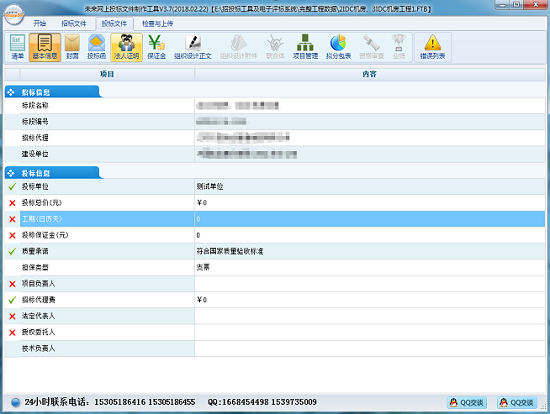The height and width of the screenshot is (414, 550).
Task: Click the rightmost QQ交谈 button
Action: [x=517, y=402]
